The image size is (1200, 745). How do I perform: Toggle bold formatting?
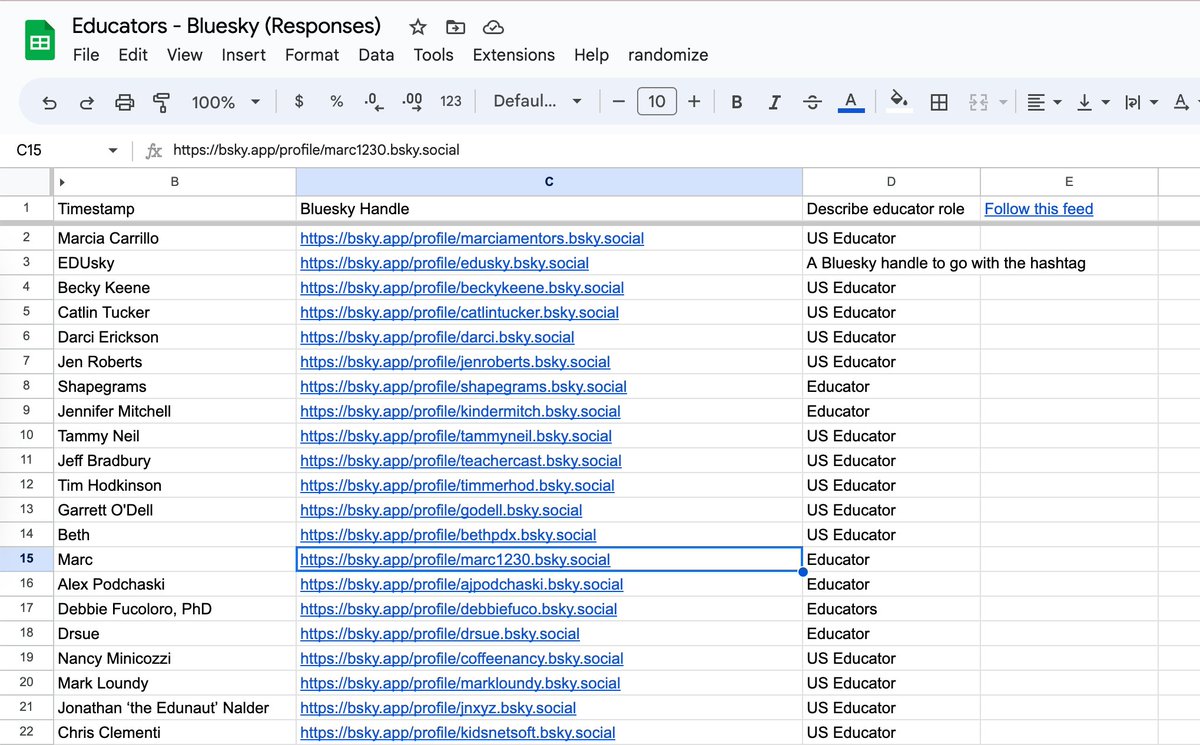737,101
